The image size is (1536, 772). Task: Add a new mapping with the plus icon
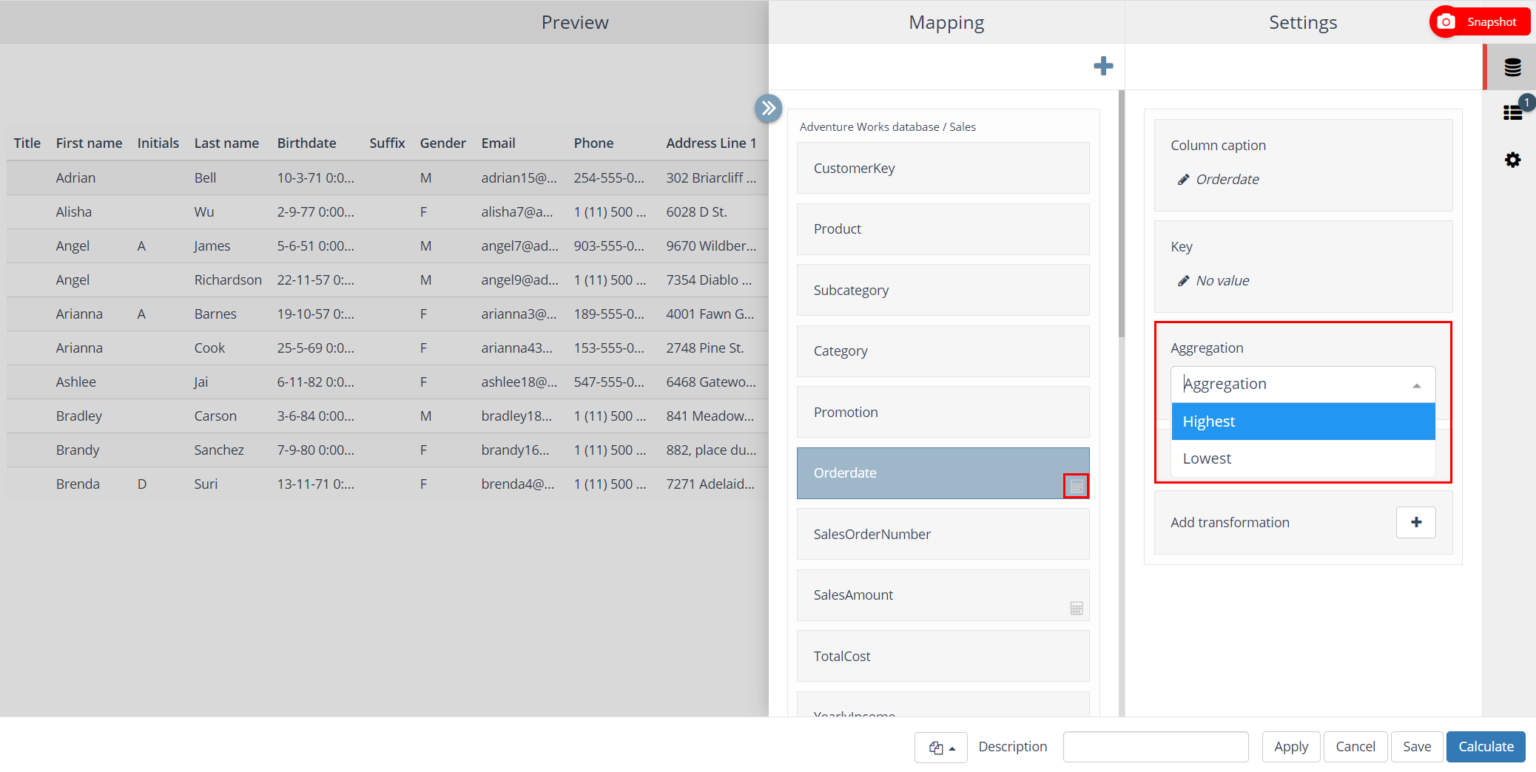pyautogui.click(x=1103, y=66)
